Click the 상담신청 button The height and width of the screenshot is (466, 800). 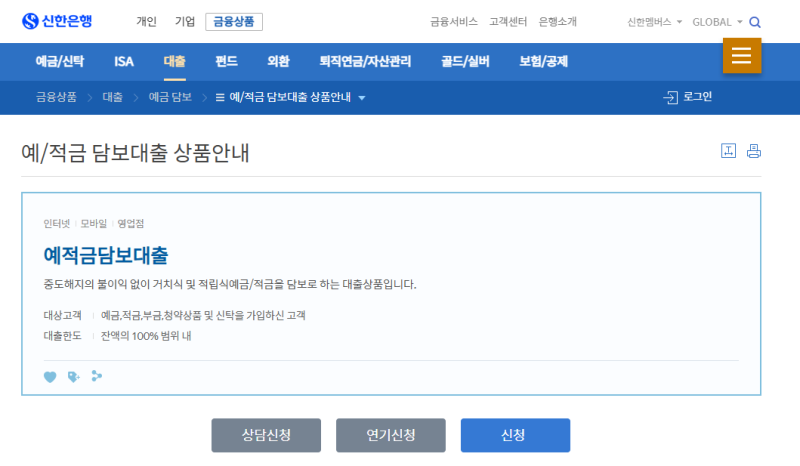(x=266, y=435)
